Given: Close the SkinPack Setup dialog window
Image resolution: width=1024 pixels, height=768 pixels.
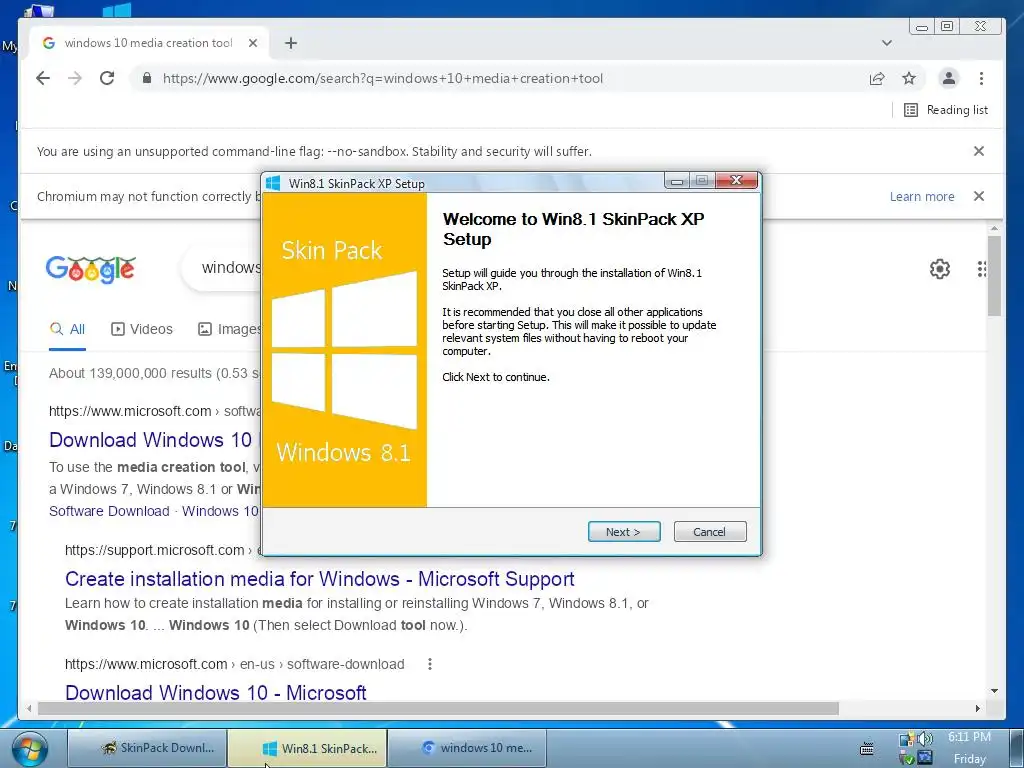Looking at the screenshot, I should (737, 180).
